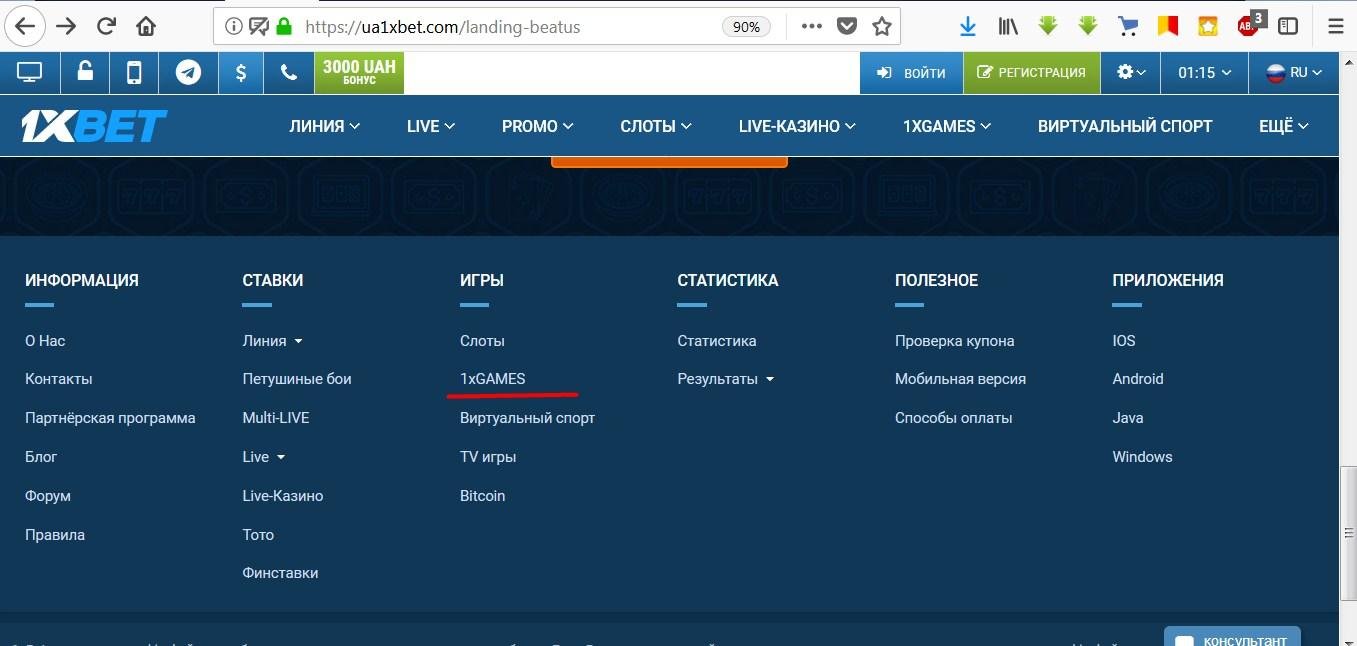Viewport: 1357px width, 646px height.
Task: Open the Bitcoin footer link
Action: coord(483,496)
